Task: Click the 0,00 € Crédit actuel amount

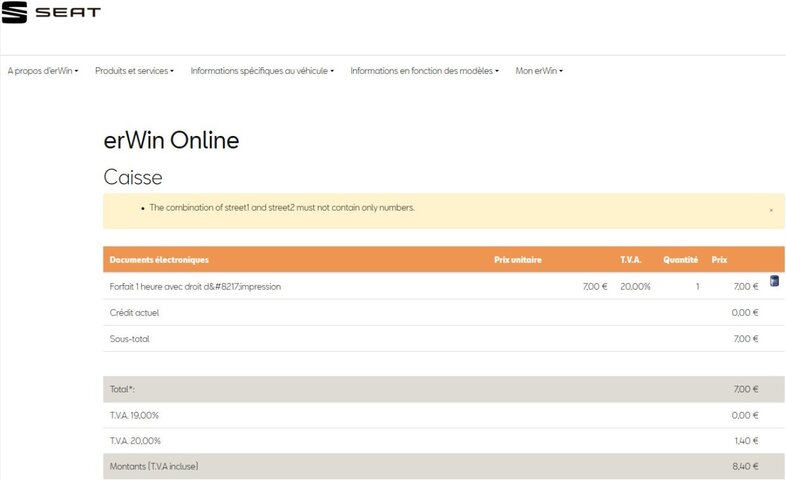Action: (x=745, y=313)
